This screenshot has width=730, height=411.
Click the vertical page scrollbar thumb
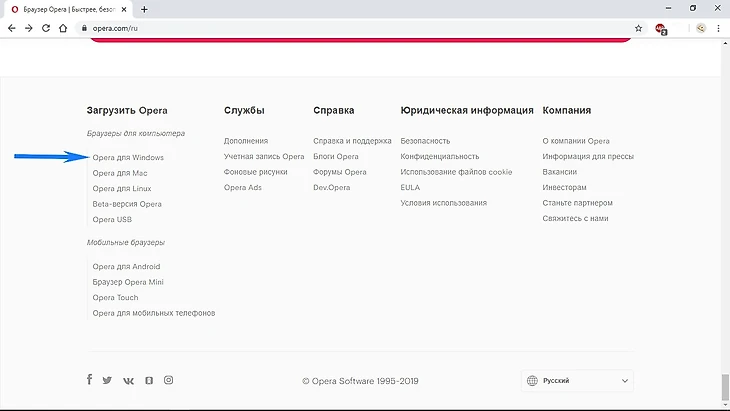[725, 387]
